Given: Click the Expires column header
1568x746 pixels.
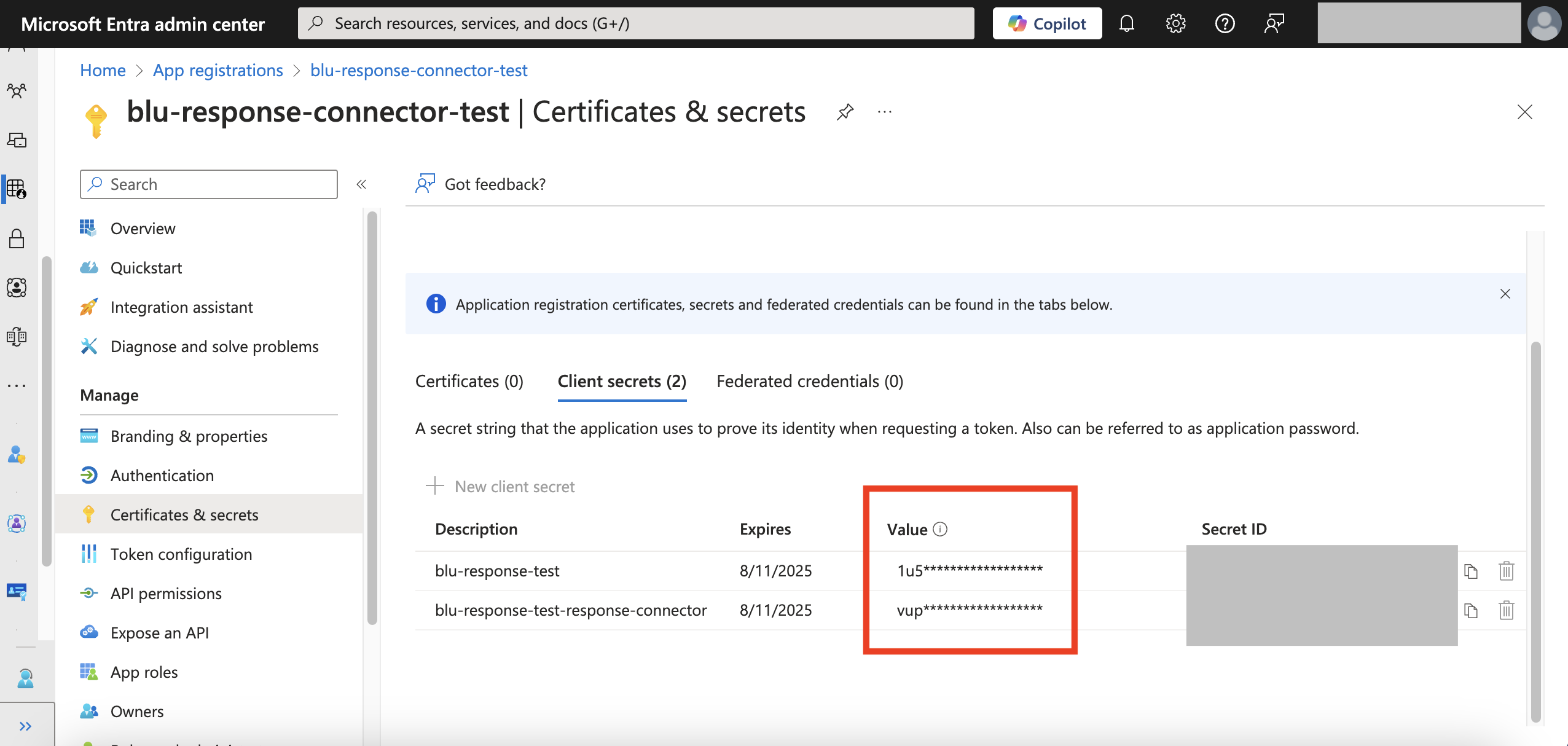Looking at the screenshot, I should click(765, 529).
